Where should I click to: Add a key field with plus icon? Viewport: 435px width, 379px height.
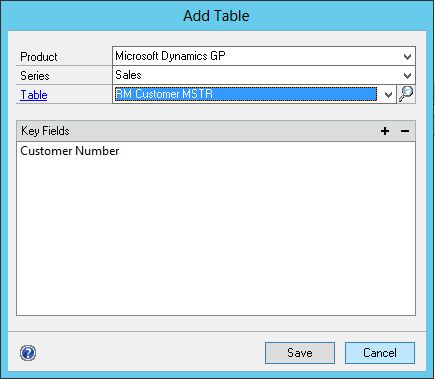point(385,131)
